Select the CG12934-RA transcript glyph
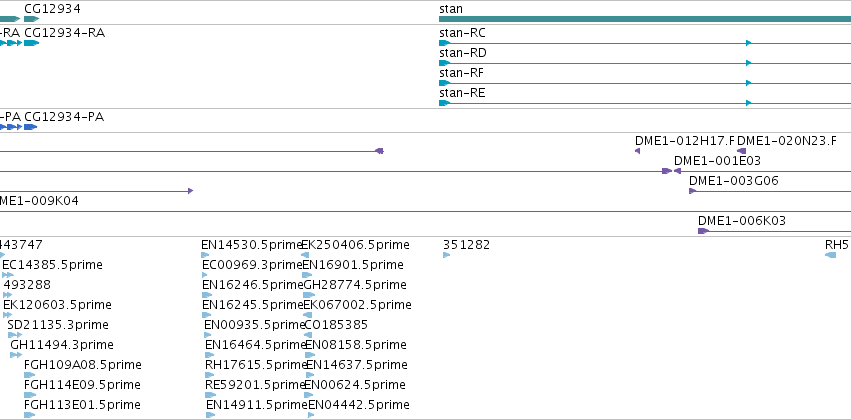851x420 pixels. (x=31, y=43)
